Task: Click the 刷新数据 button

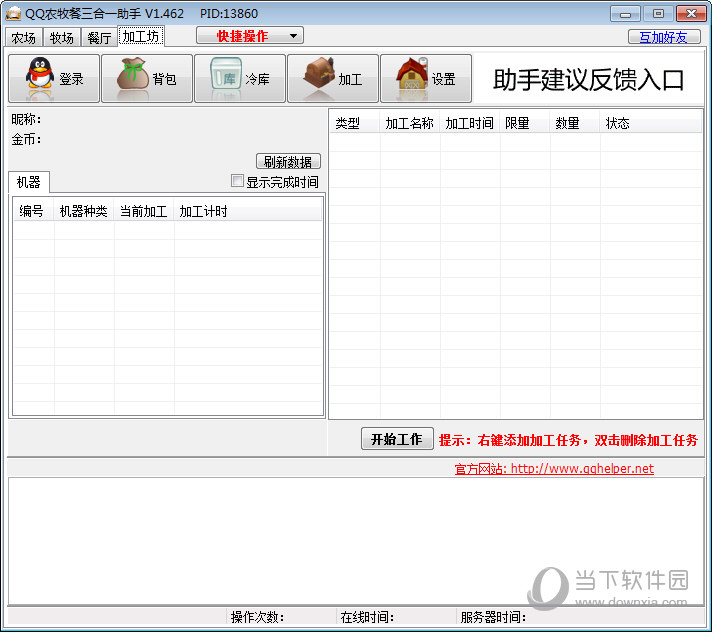Action: (x=288, y=162)
